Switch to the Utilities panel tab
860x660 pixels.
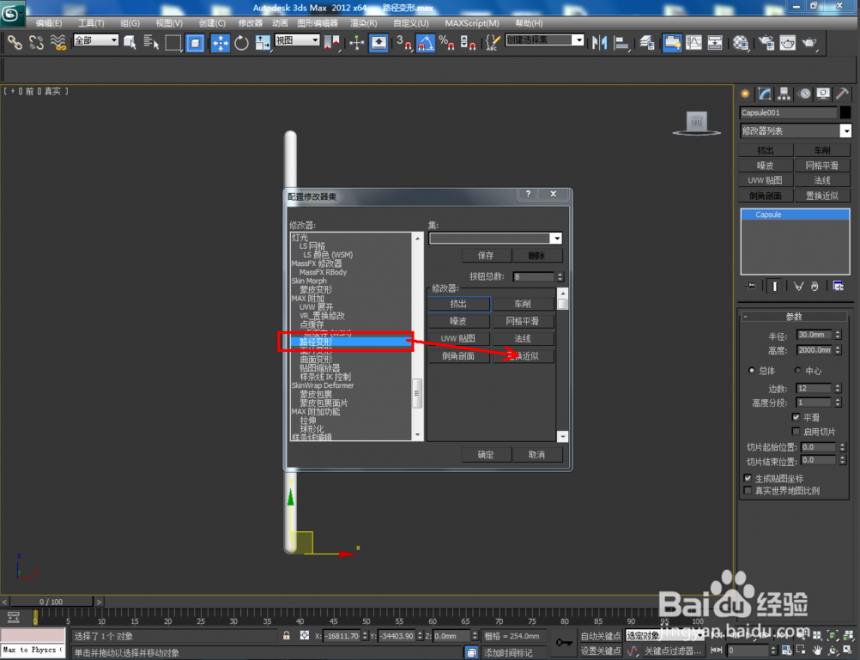tap(842, 94)
